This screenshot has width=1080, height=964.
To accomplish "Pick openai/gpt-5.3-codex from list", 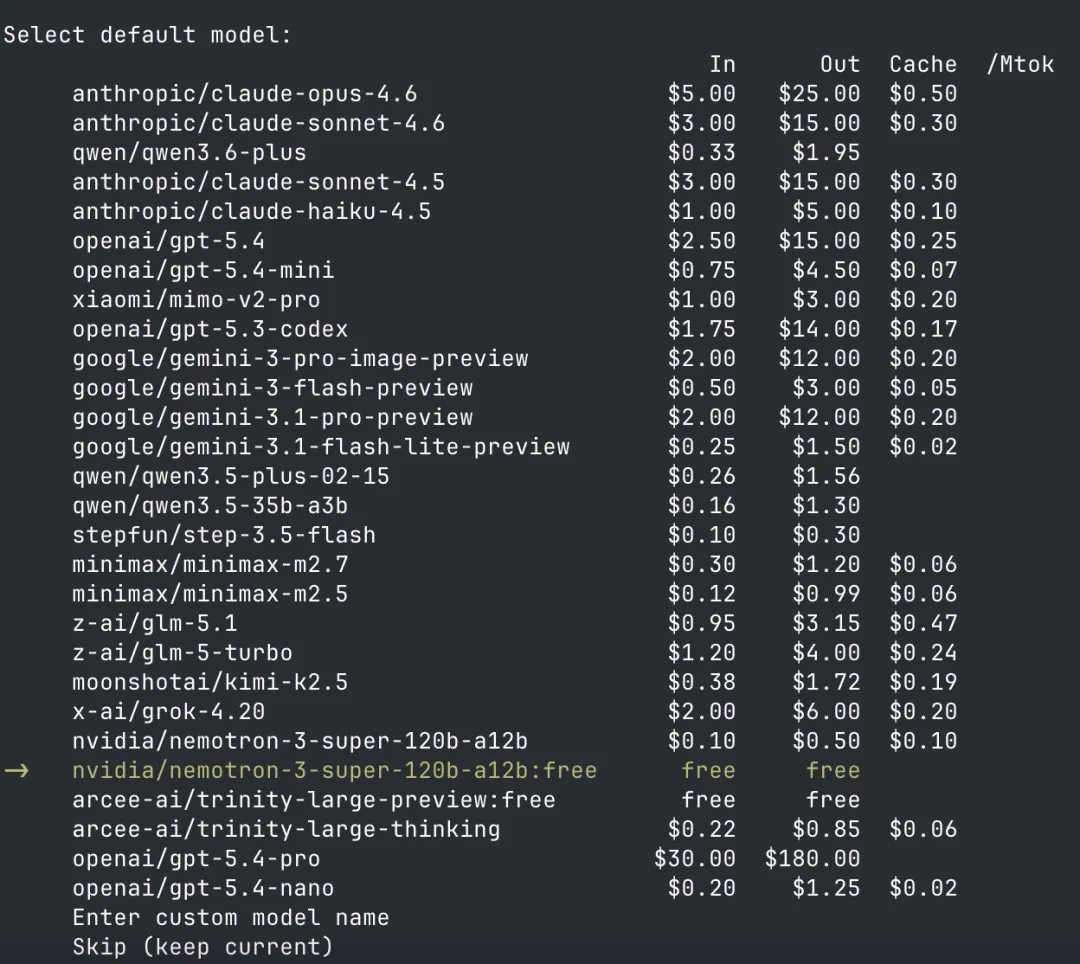I will (210, 329).
